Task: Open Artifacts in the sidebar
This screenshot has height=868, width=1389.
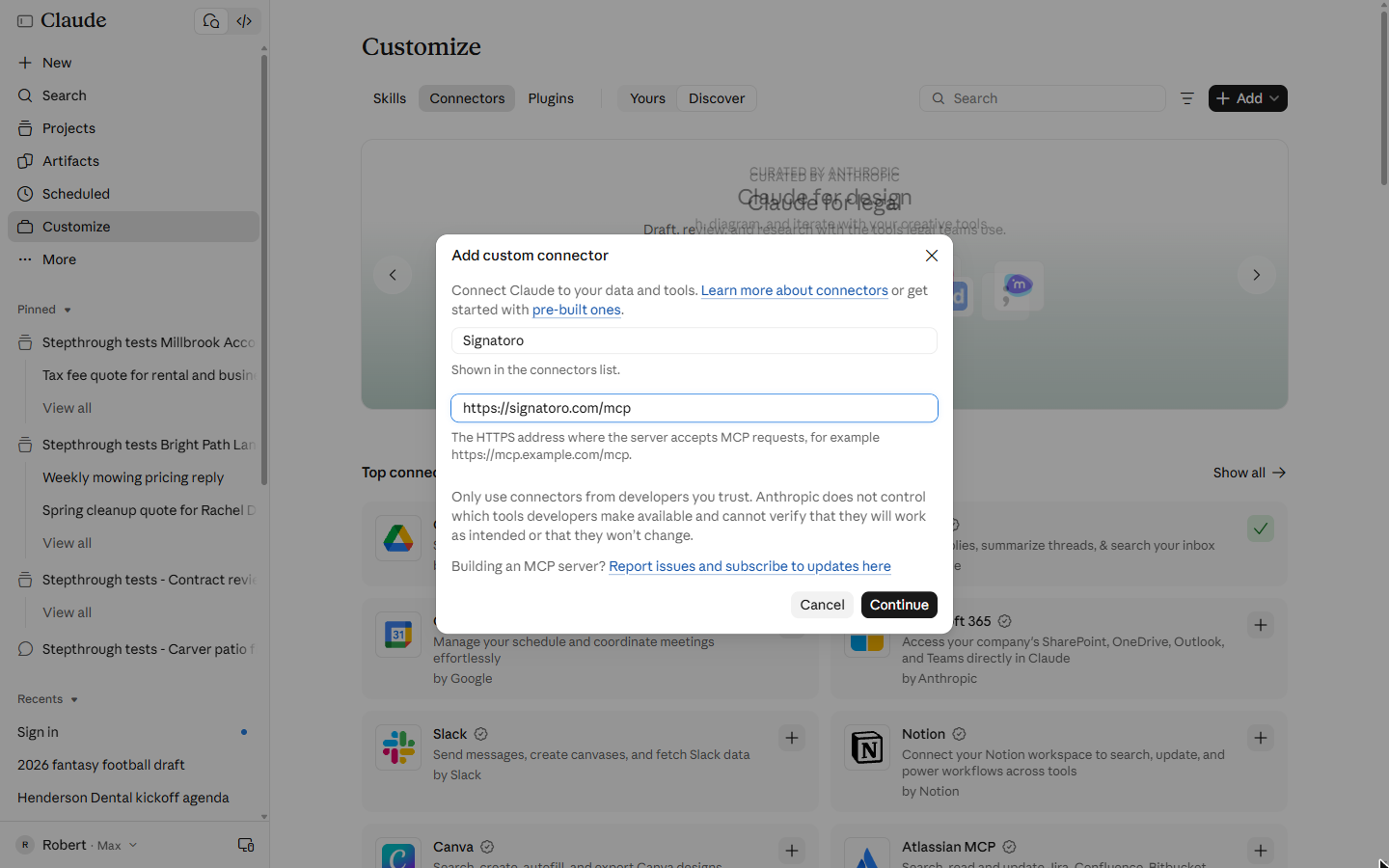Action: 133,161
